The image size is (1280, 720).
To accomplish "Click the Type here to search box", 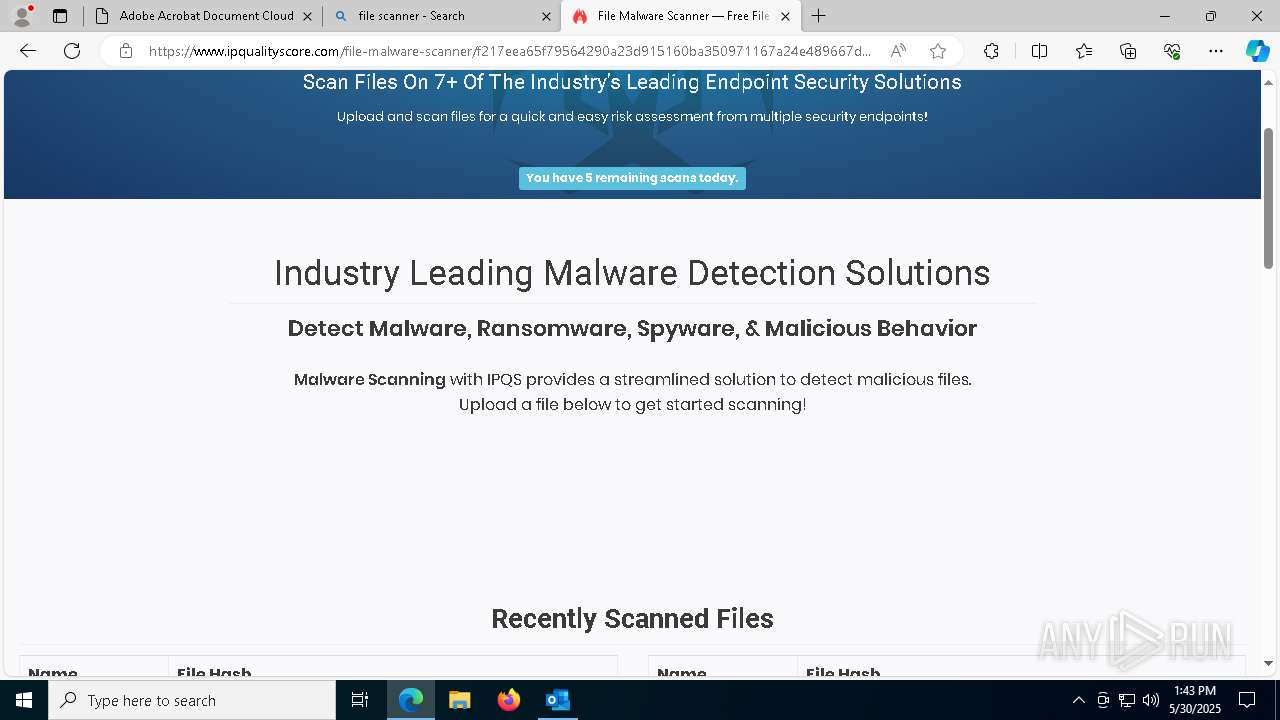I will 192,700.
